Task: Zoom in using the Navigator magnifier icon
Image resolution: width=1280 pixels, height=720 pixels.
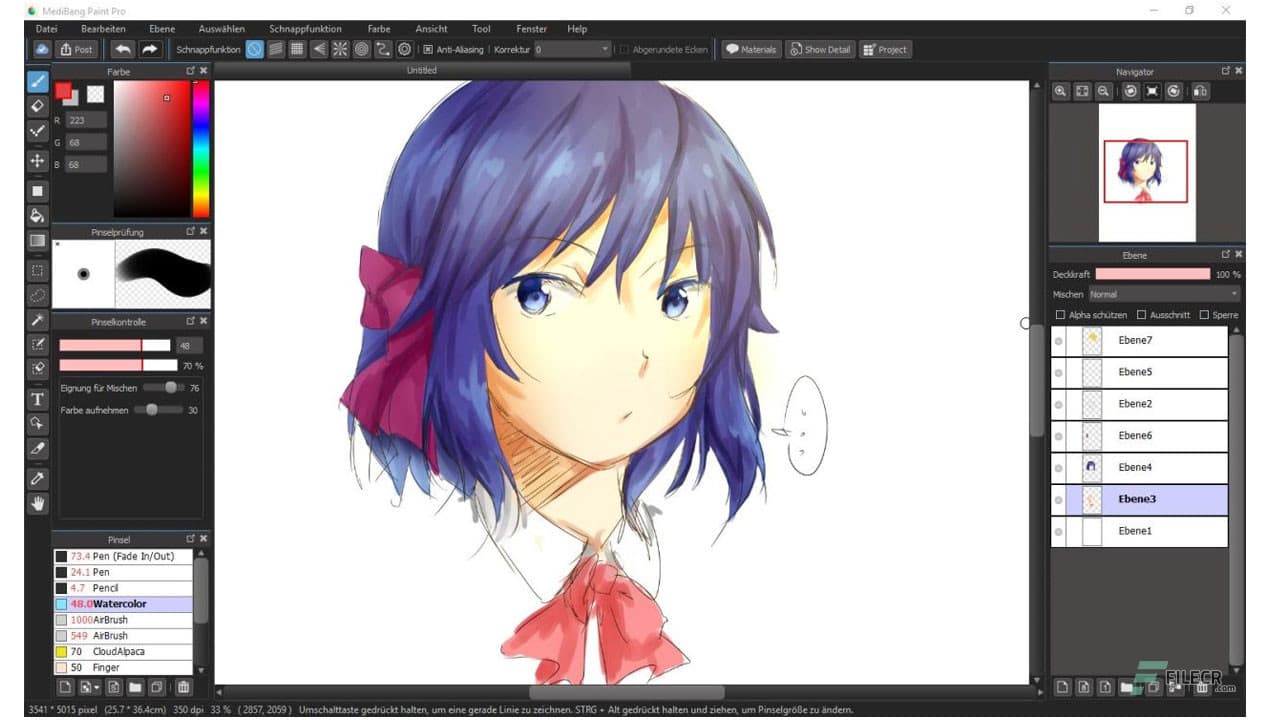Action: point(1059,91)
